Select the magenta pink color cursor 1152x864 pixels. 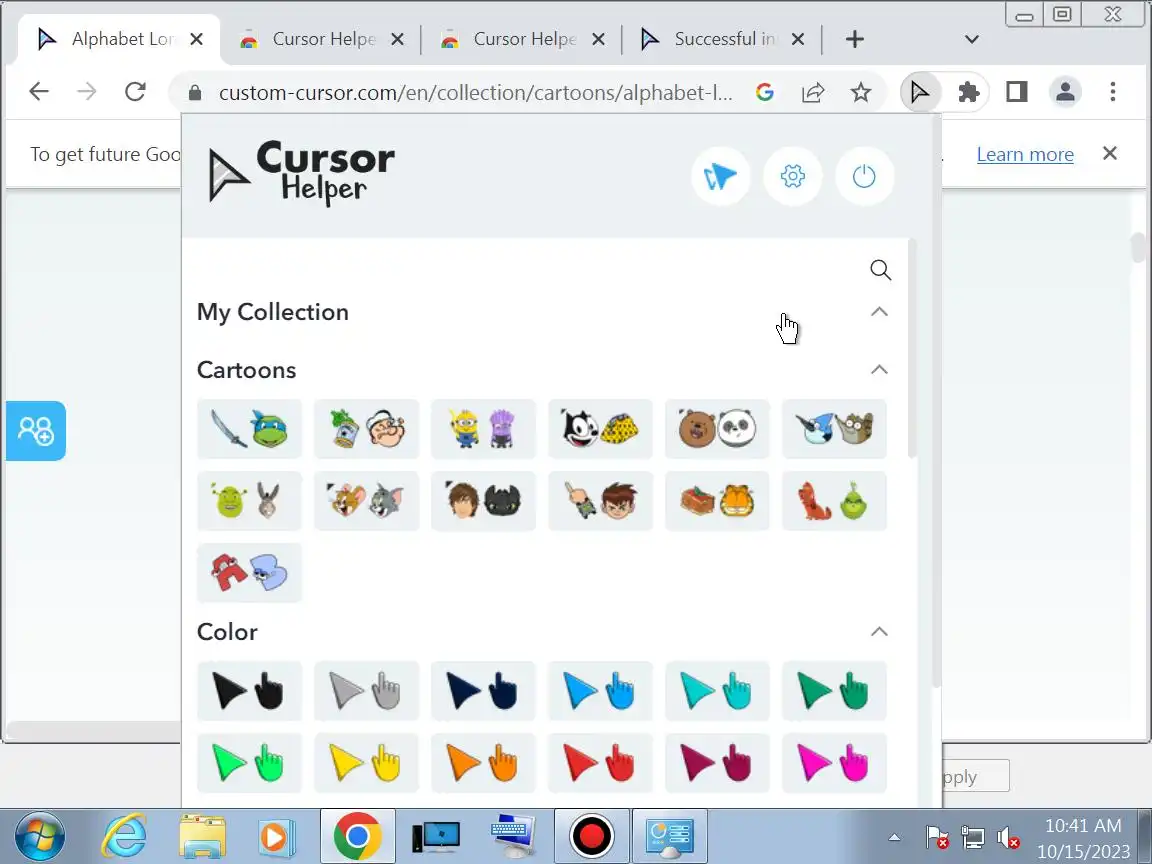click(x=834, y=763)
